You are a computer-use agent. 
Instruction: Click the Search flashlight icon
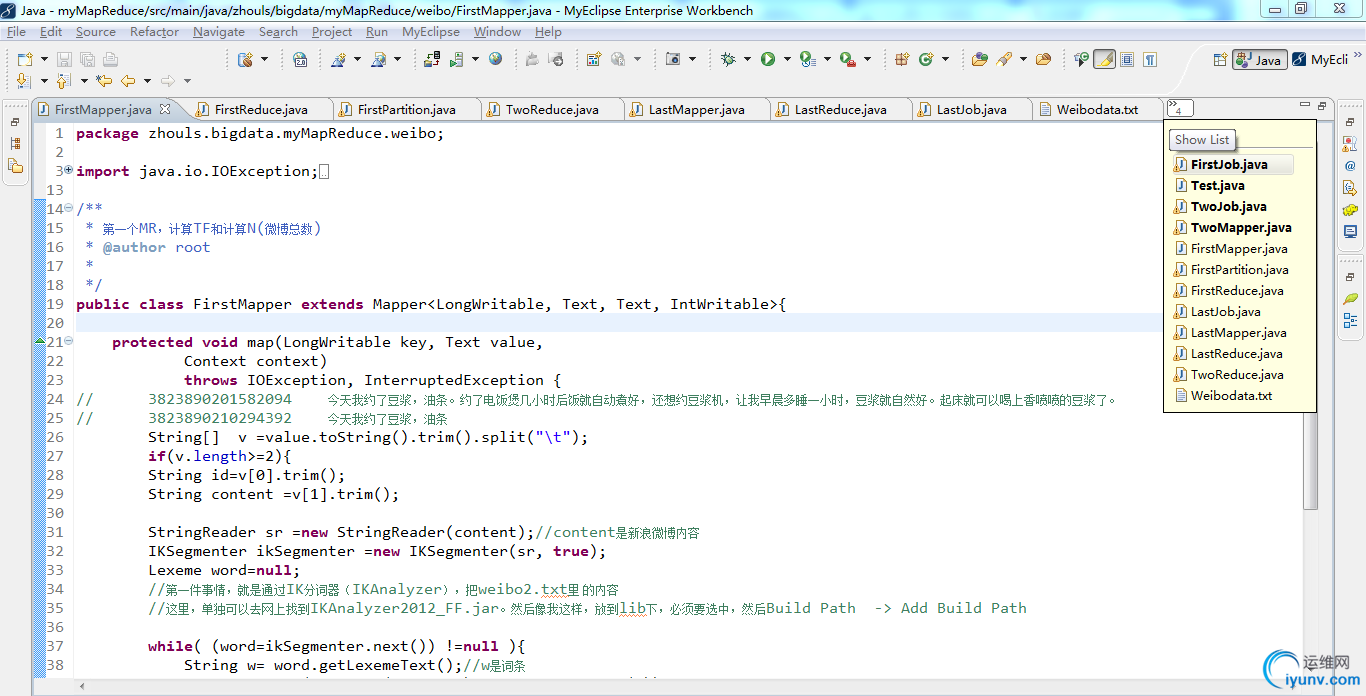click(x=1005, y=59)
